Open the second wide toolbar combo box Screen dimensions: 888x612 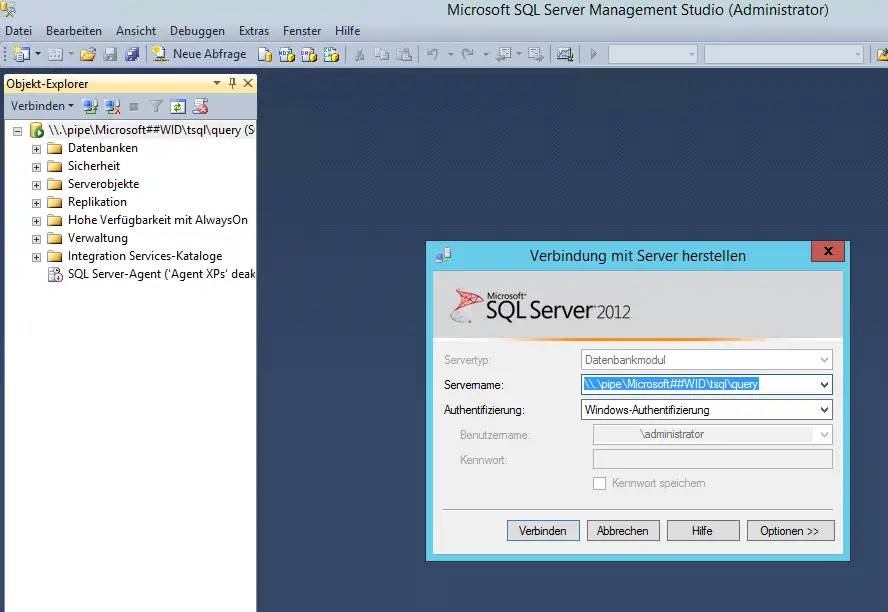click(784, 54)
